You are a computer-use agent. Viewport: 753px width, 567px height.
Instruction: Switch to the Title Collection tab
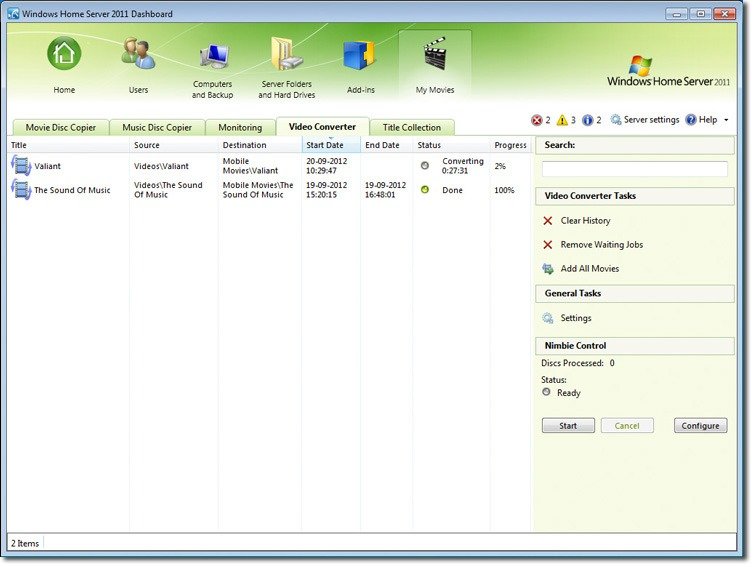(412, 127)
